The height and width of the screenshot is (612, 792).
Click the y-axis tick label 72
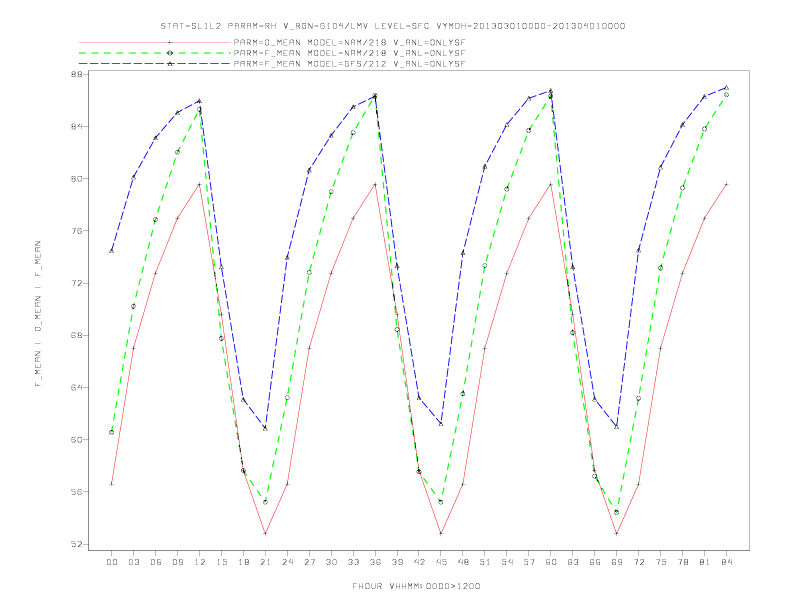point(78,283)
